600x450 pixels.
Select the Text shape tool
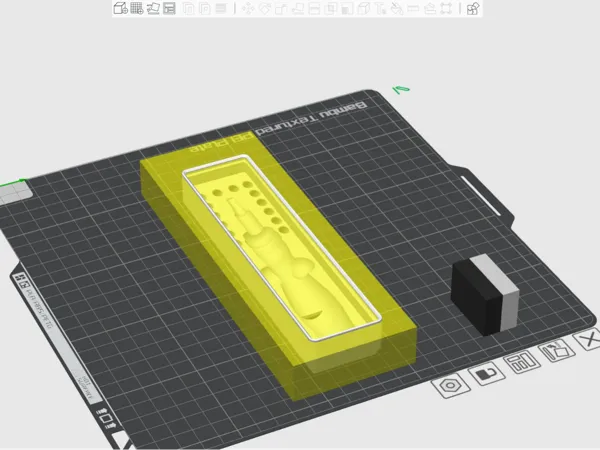[380, 8]
